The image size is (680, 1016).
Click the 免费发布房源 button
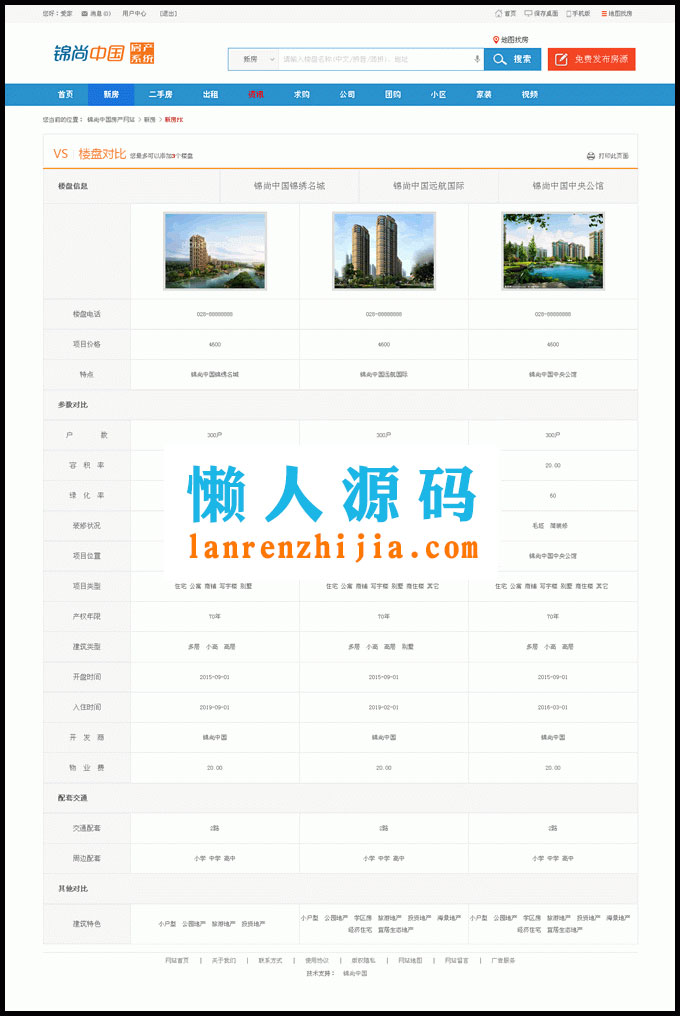coord(591,59)
